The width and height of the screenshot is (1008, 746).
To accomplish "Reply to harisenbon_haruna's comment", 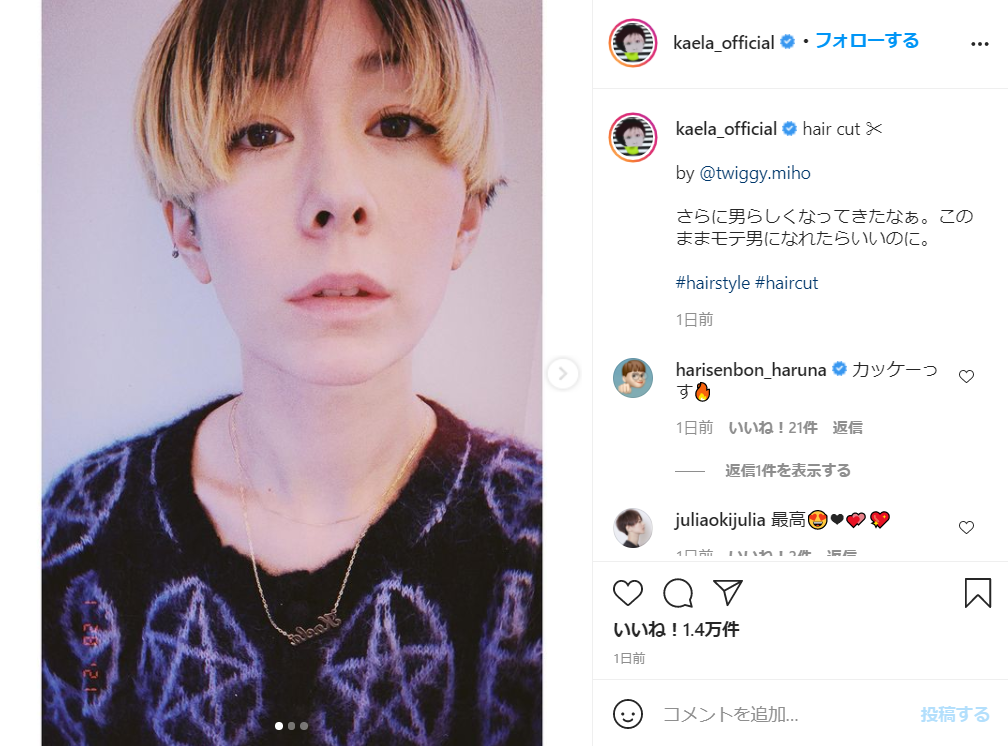I will pos(848,427).
